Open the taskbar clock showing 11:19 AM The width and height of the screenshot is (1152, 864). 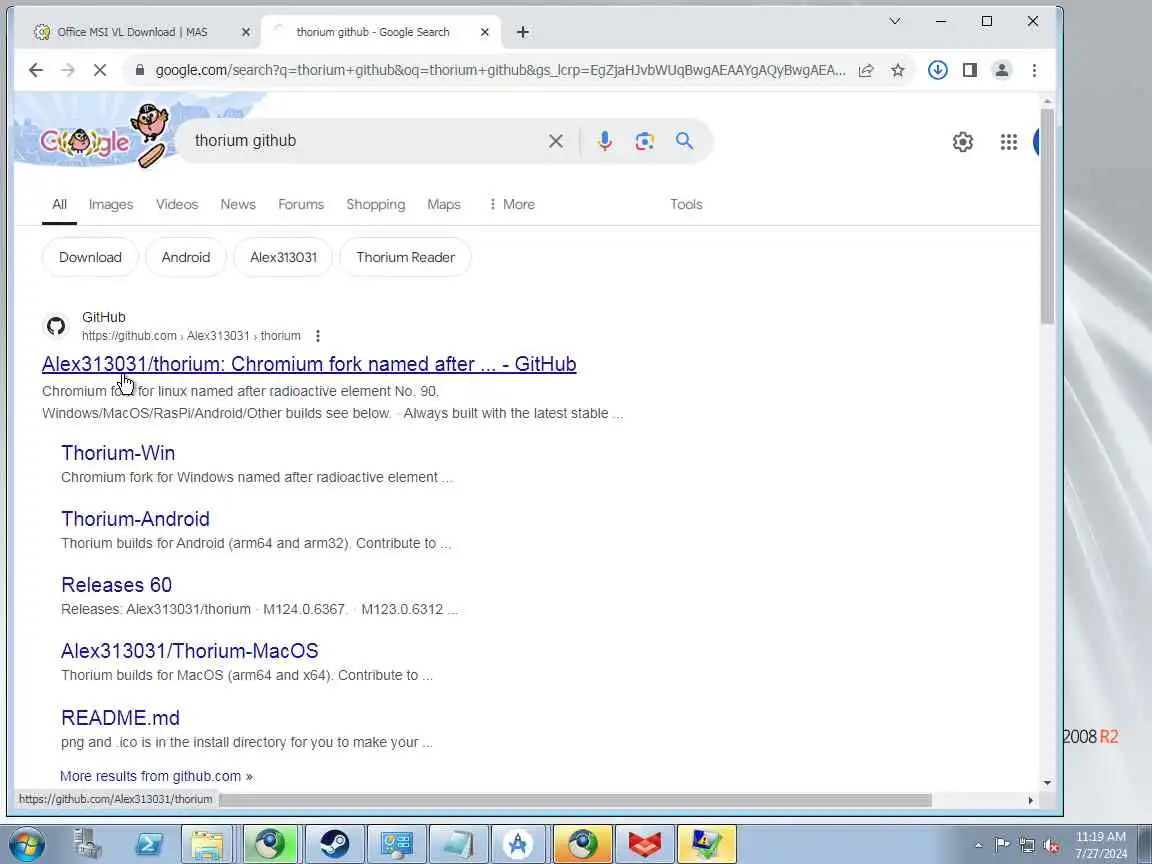1101,845
